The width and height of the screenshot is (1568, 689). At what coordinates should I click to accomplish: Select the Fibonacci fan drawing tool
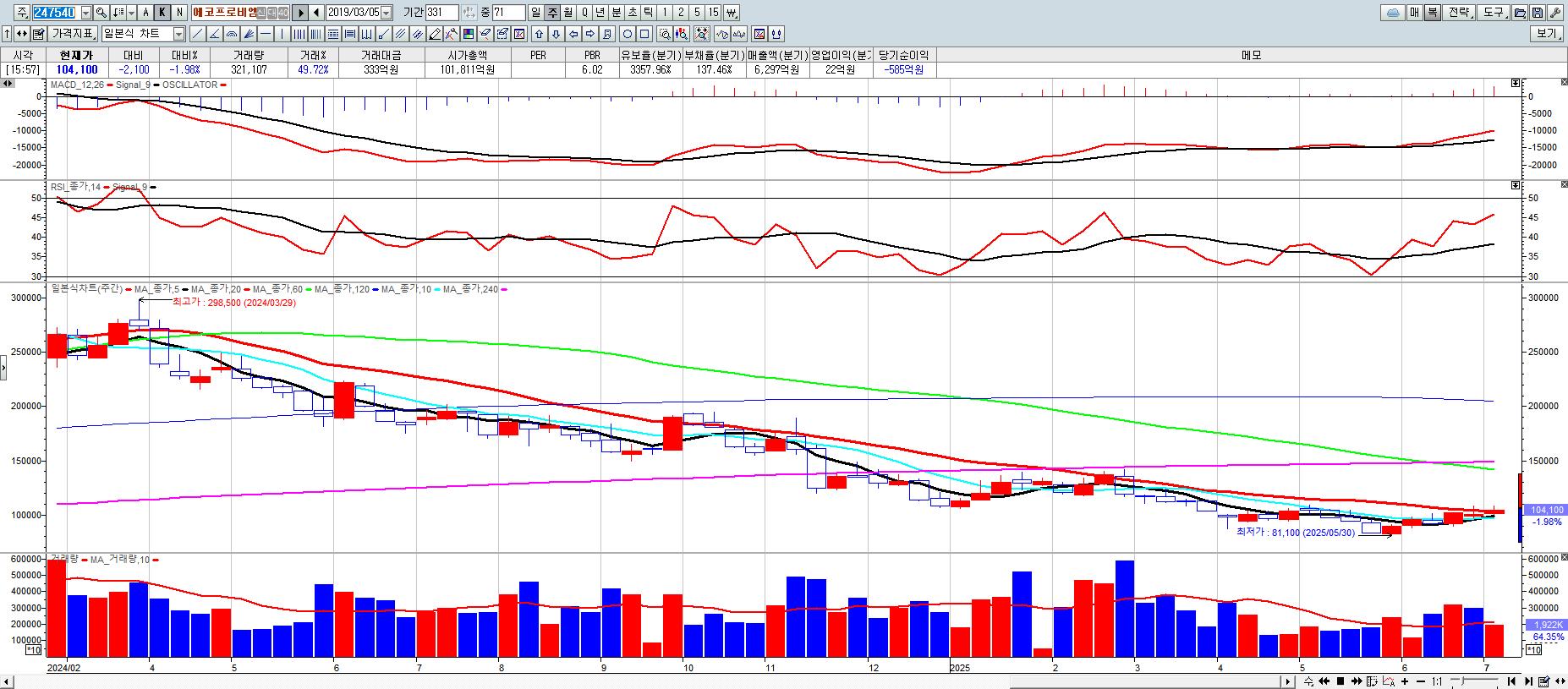click(x=249, y=34)
